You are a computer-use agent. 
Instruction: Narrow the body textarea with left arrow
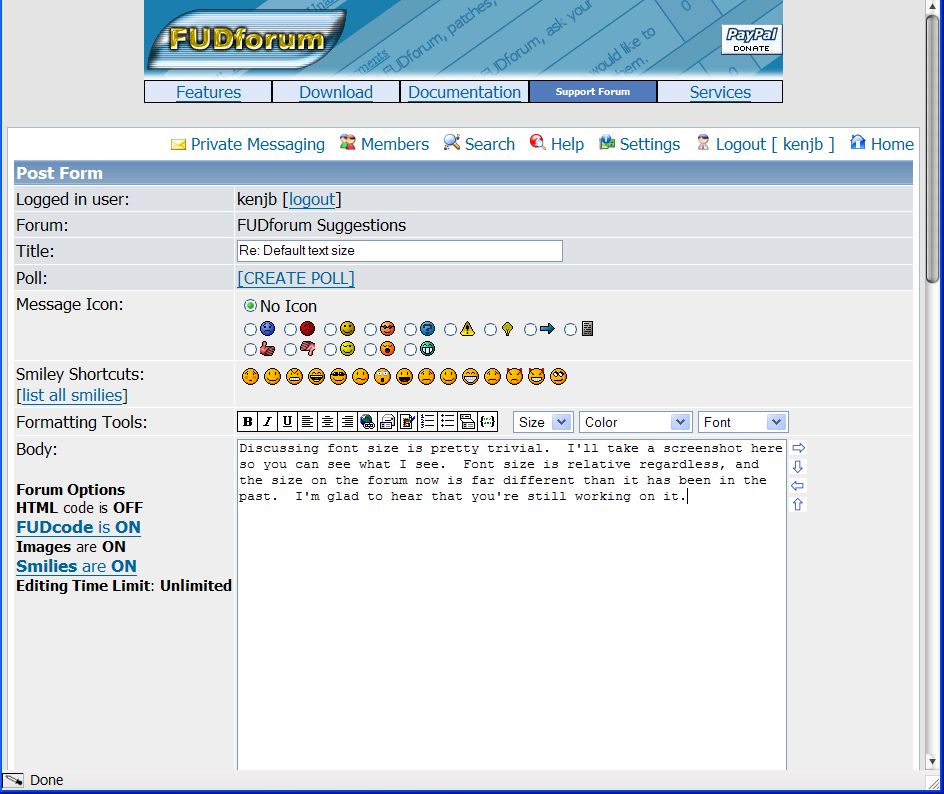[798, 485]
